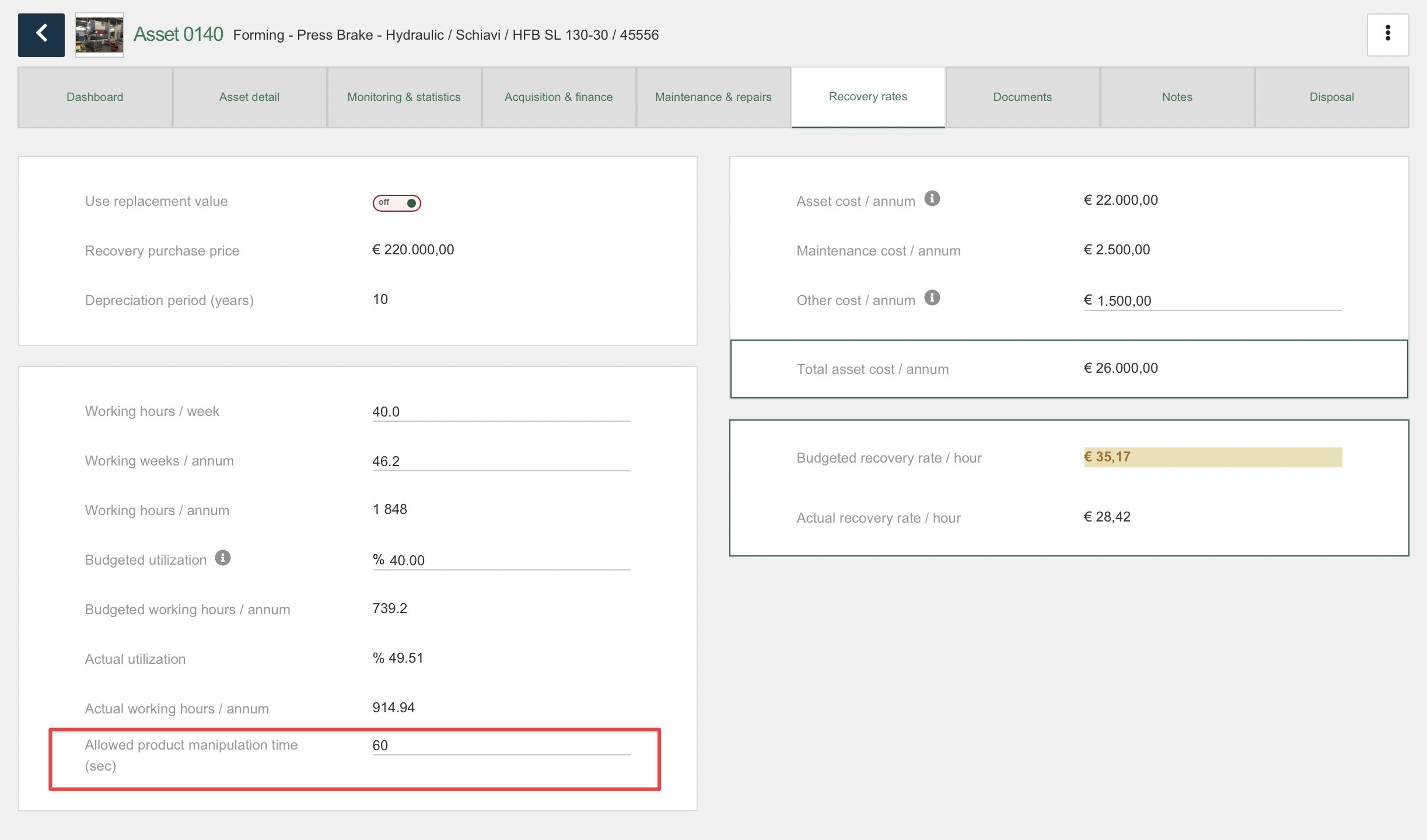Click info icon beside Asset cost / annum
The image size is (1427, 840).
point(932,199)
